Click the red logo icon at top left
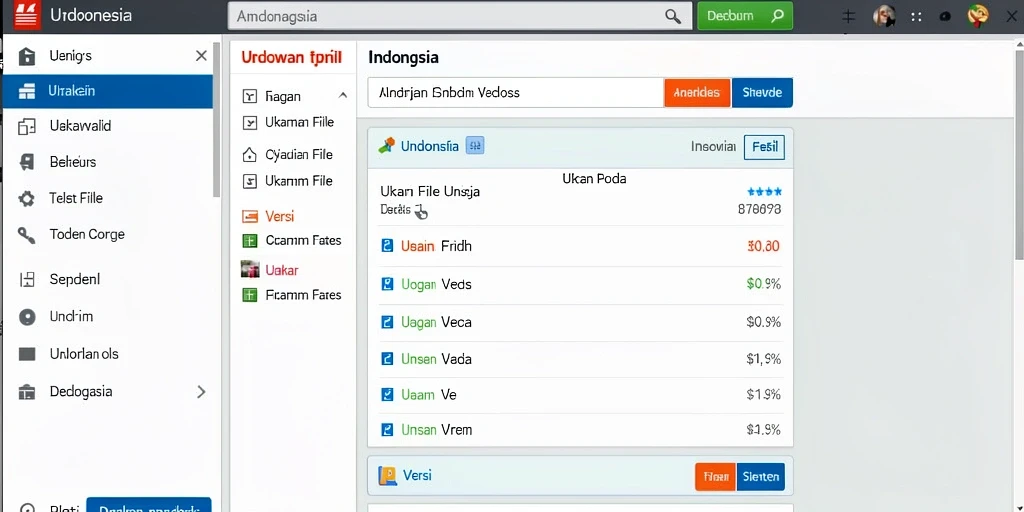This screenshot has height=512, width=1024. coord(27,15)
